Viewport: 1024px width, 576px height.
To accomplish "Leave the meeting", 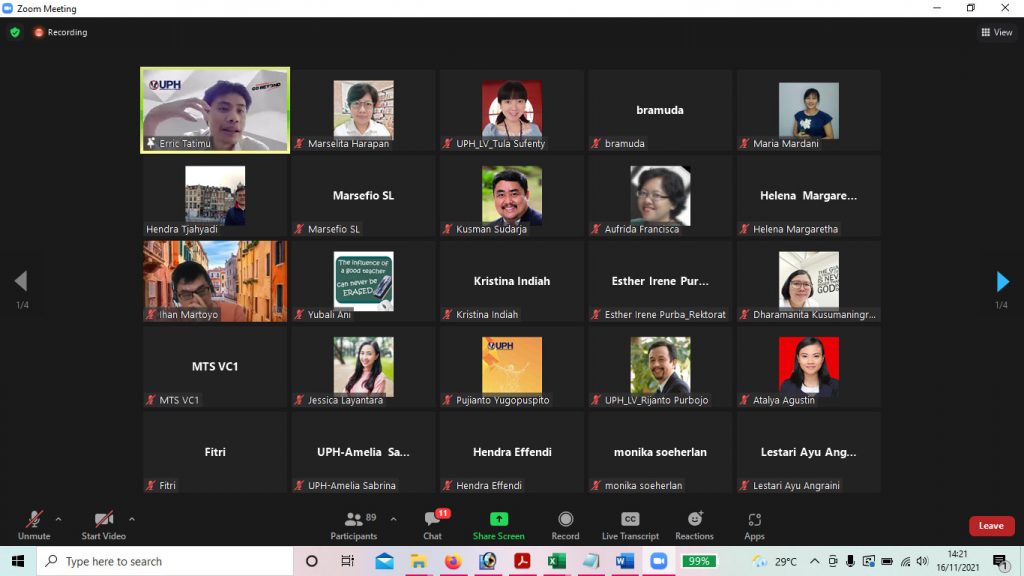I will coord(991,526).
